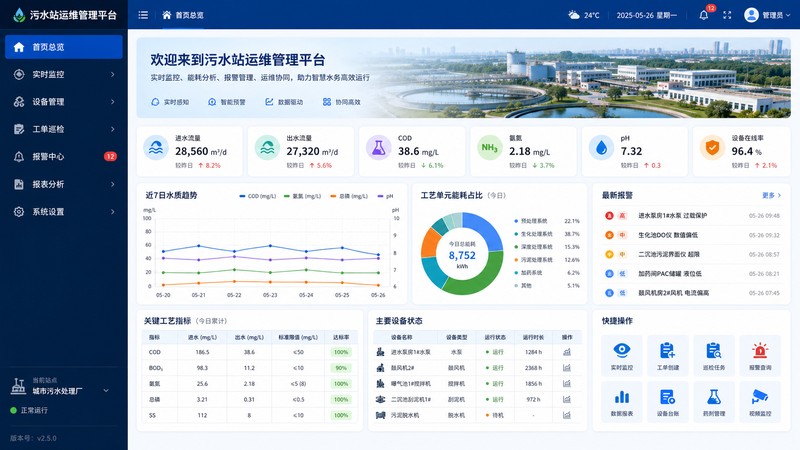
Task: Expand the 报表分析 sidebar menu
Action: click(x=64, y=184)
